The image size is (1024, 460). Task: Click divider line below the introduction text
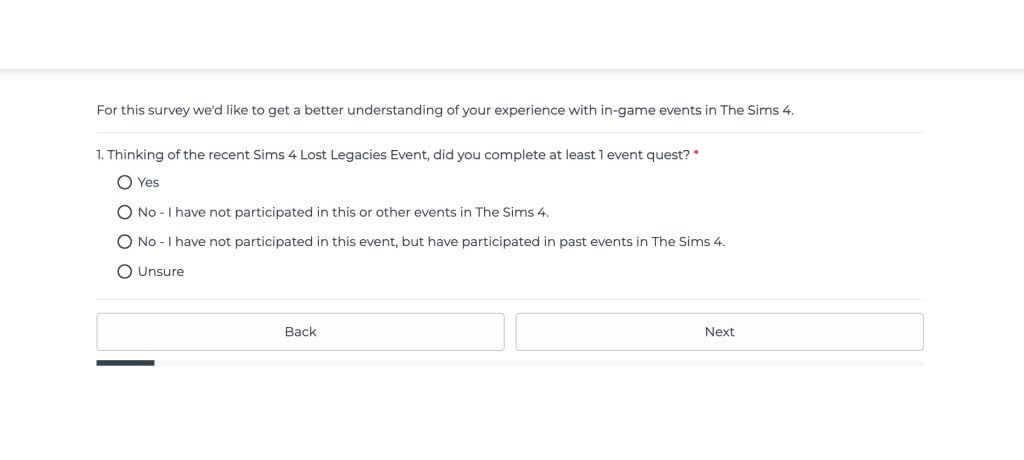(510, 132)
